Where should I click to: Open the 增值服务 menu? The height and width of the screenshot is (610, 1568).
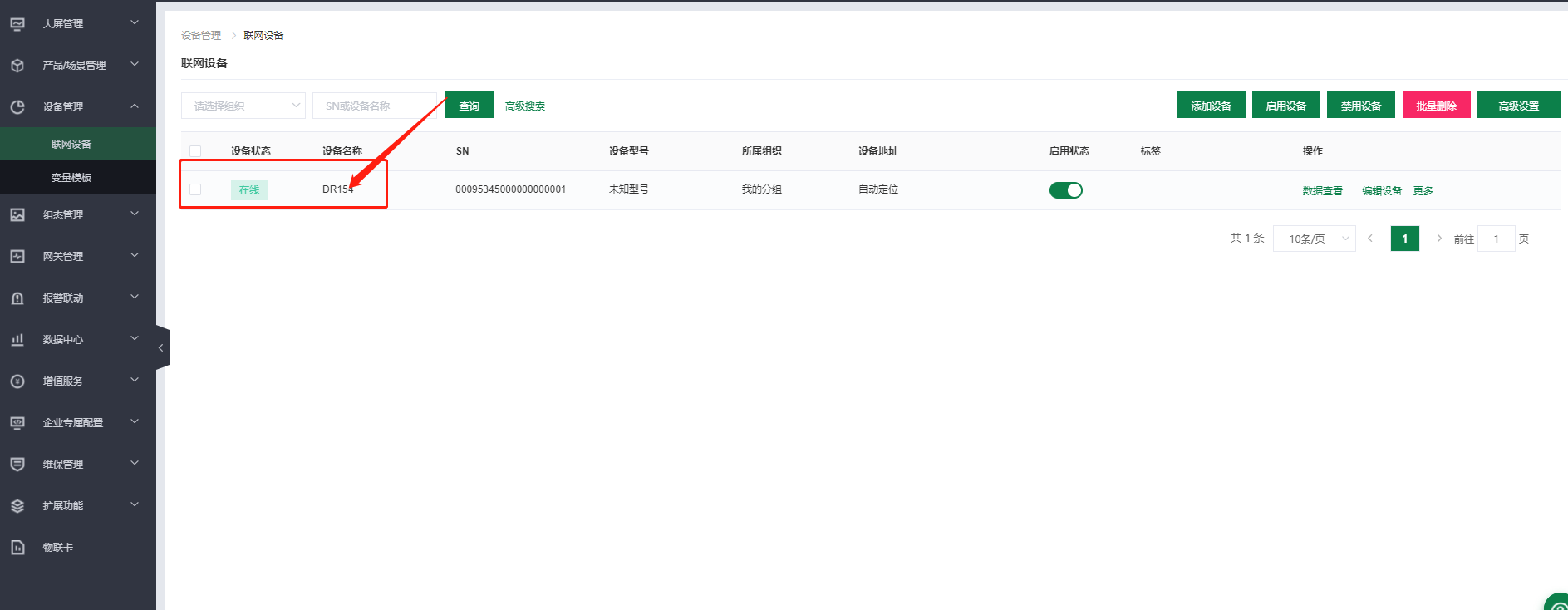(x=78, y=381)
